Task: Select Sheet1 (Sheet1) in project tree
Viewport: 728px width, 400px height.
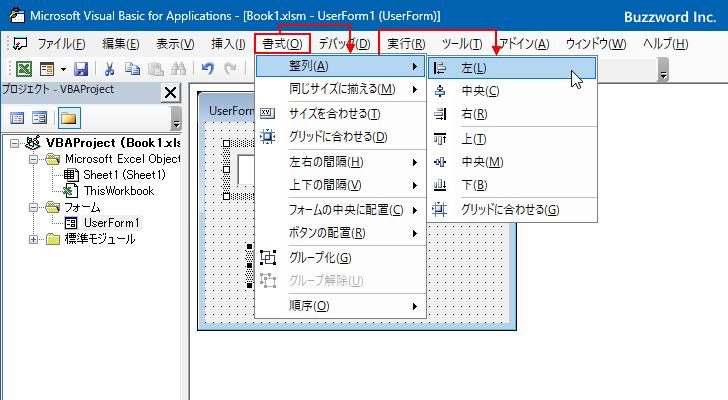Action: (124, 175)
